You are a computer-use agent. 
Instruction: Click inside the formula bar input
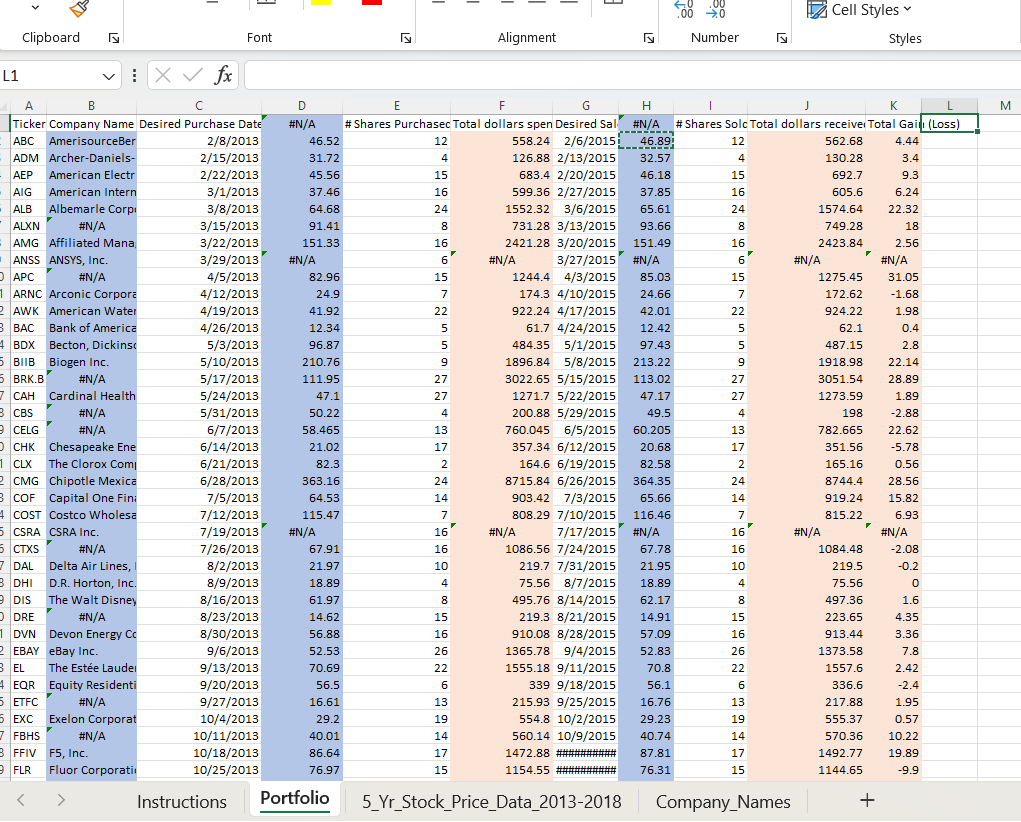click(x=632, y=76)
